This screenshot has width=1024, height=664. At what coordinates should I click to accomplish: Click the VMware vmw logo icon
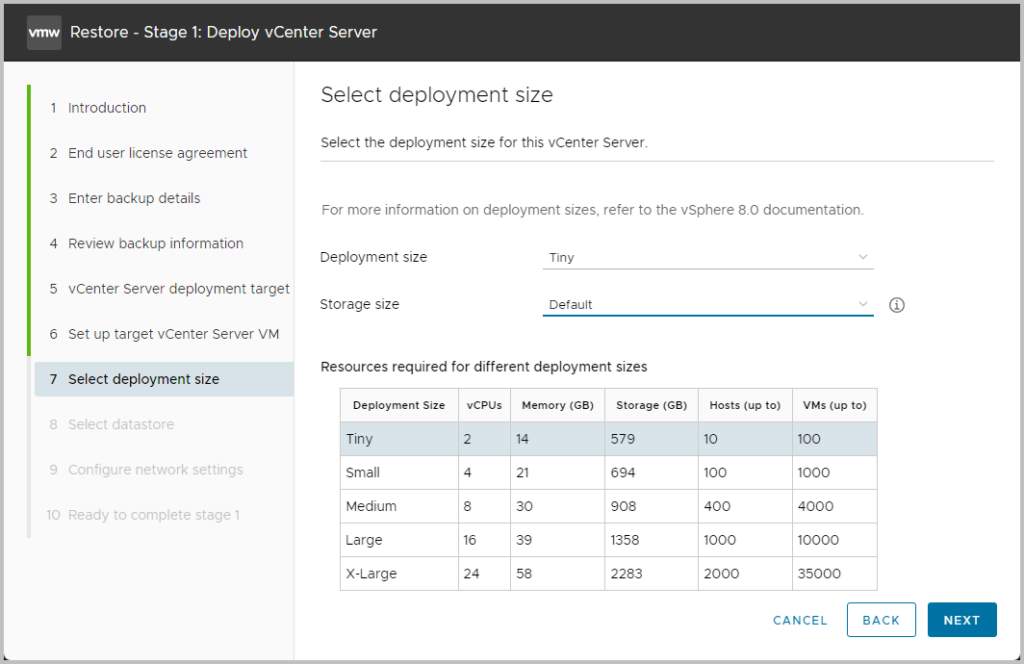[x=44, y=32]
